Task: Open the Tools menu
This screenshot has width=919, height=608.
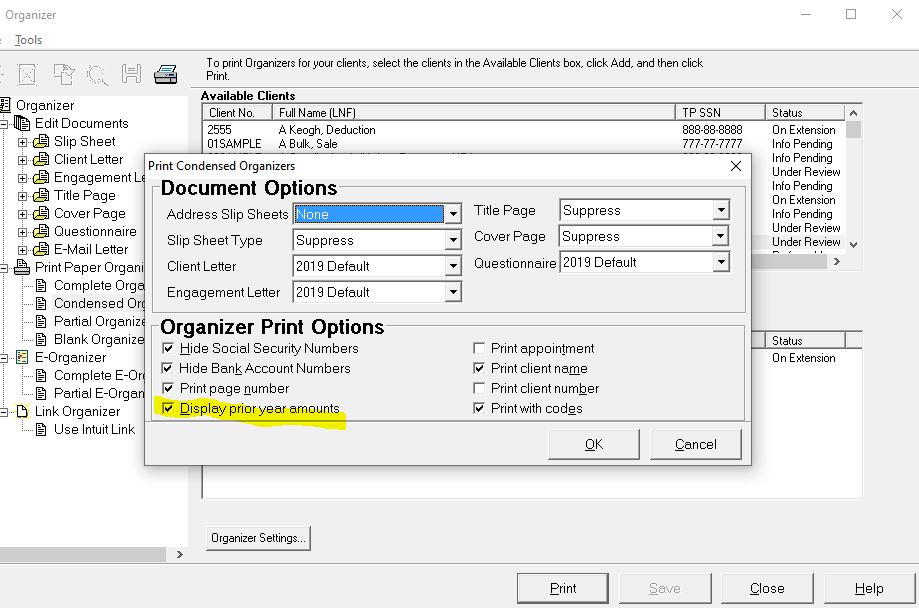Action: [x=28, y=40]
